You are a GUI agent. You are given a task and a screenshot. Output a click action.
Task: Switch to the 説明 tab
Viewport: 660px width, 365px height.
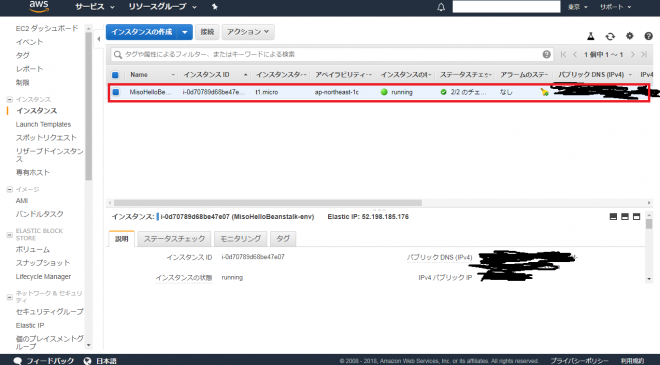[122, 239]
